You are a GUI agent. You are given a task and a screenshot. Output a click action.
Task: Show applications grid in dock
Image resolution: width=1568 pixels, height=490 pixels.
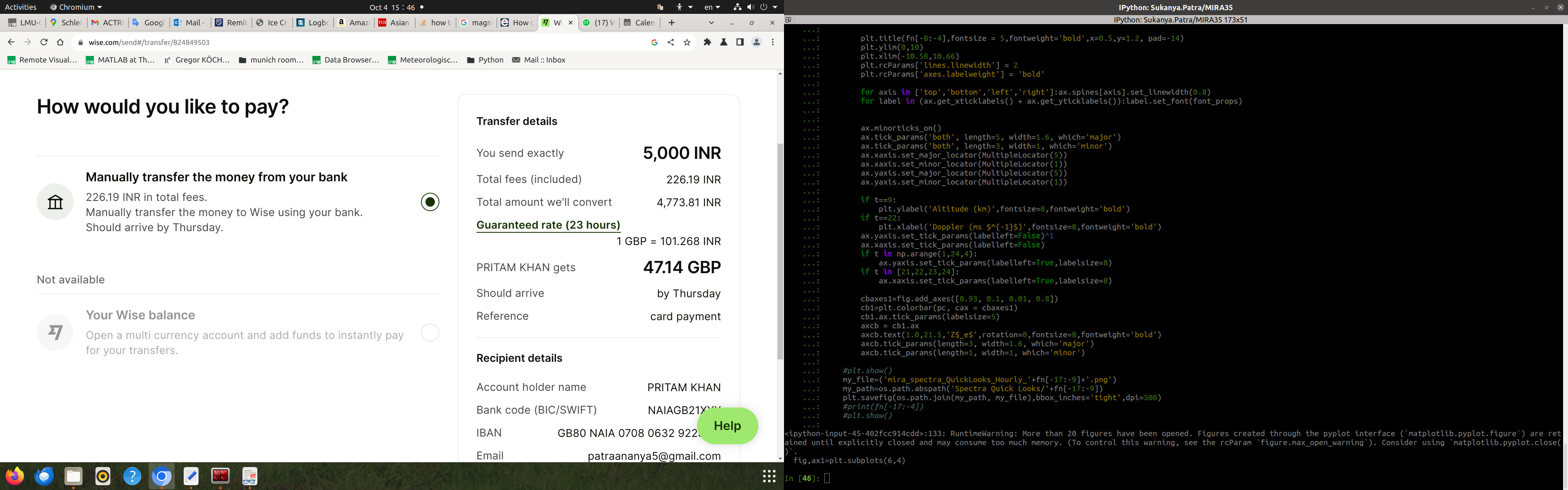[769, 476]
